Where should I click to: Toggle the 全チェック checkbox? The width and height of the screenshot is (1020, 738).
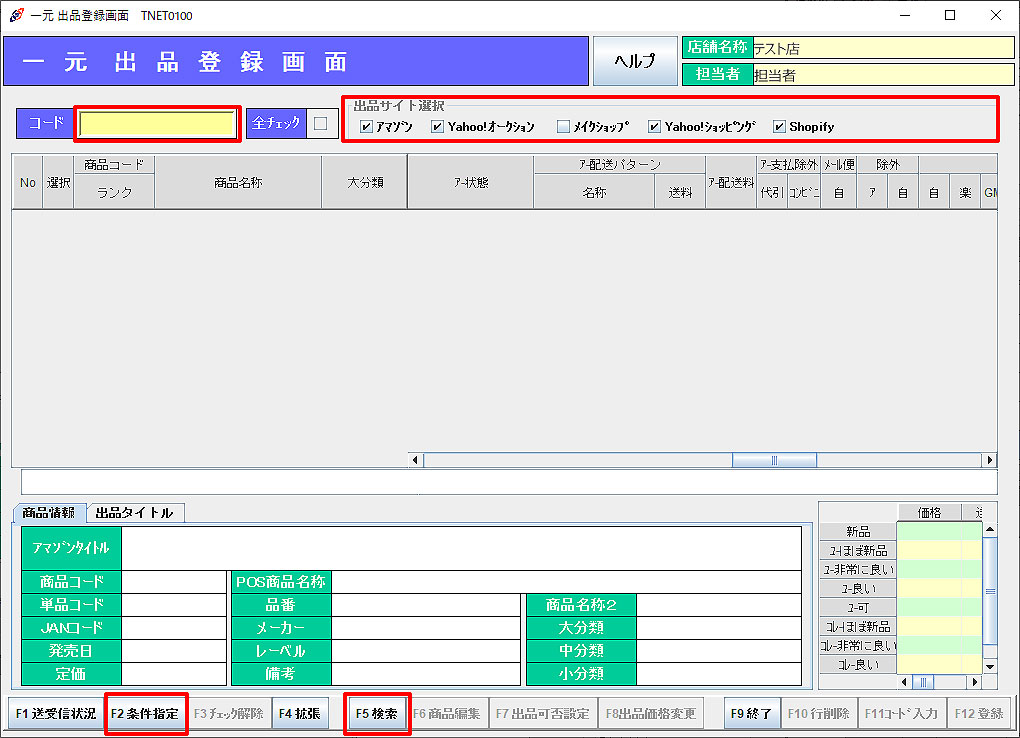320,124
